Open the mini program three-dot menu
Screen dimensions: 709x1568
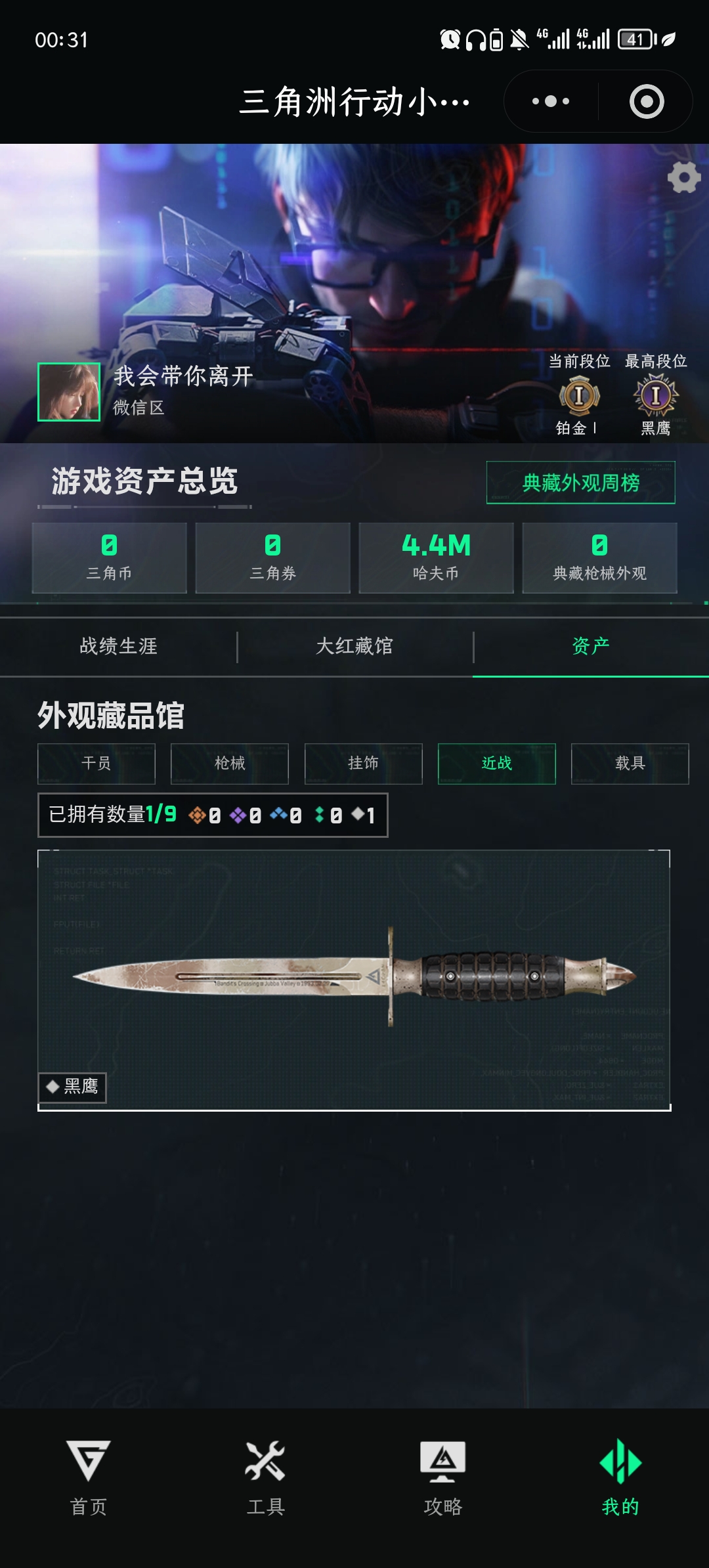[551, 101]
